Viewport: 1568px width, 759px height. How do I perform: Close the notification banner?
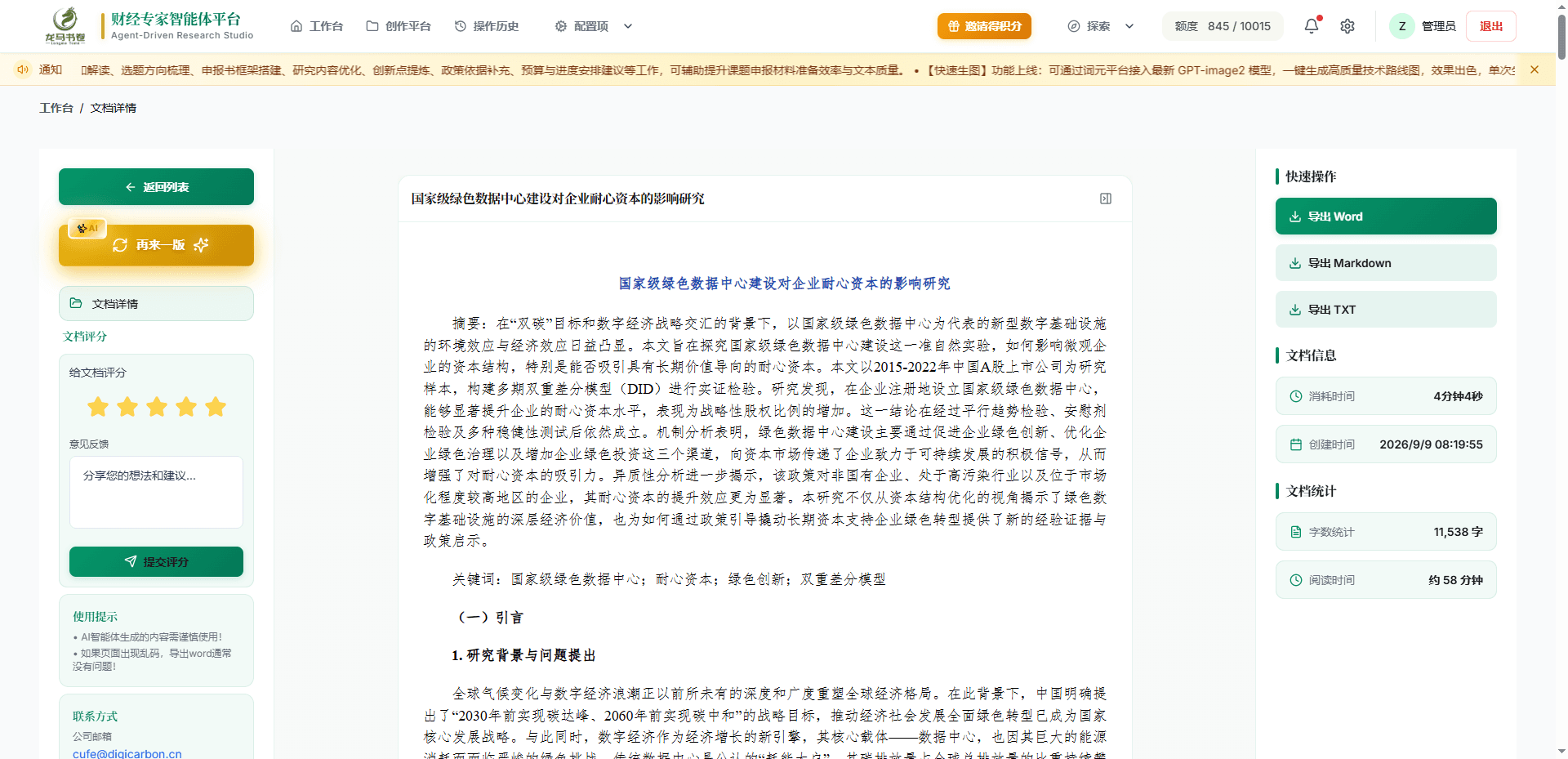[1535, 69]
